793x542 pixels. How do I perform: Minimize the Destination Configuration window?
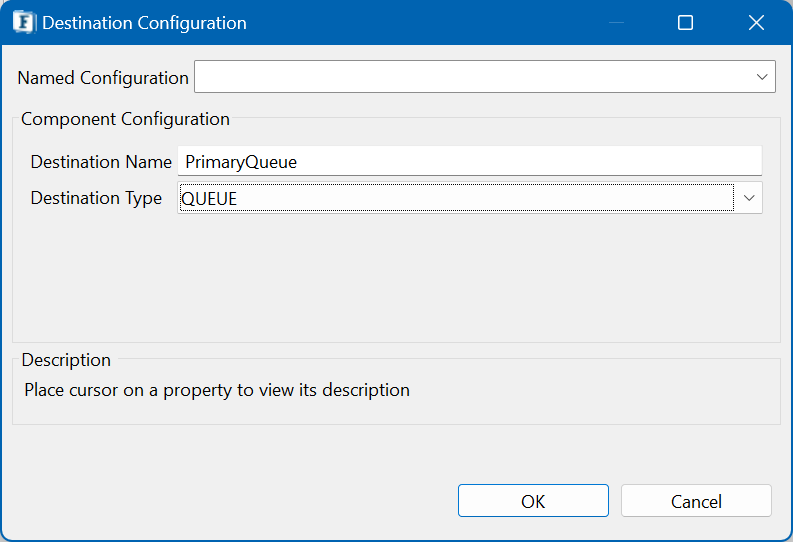616,23
